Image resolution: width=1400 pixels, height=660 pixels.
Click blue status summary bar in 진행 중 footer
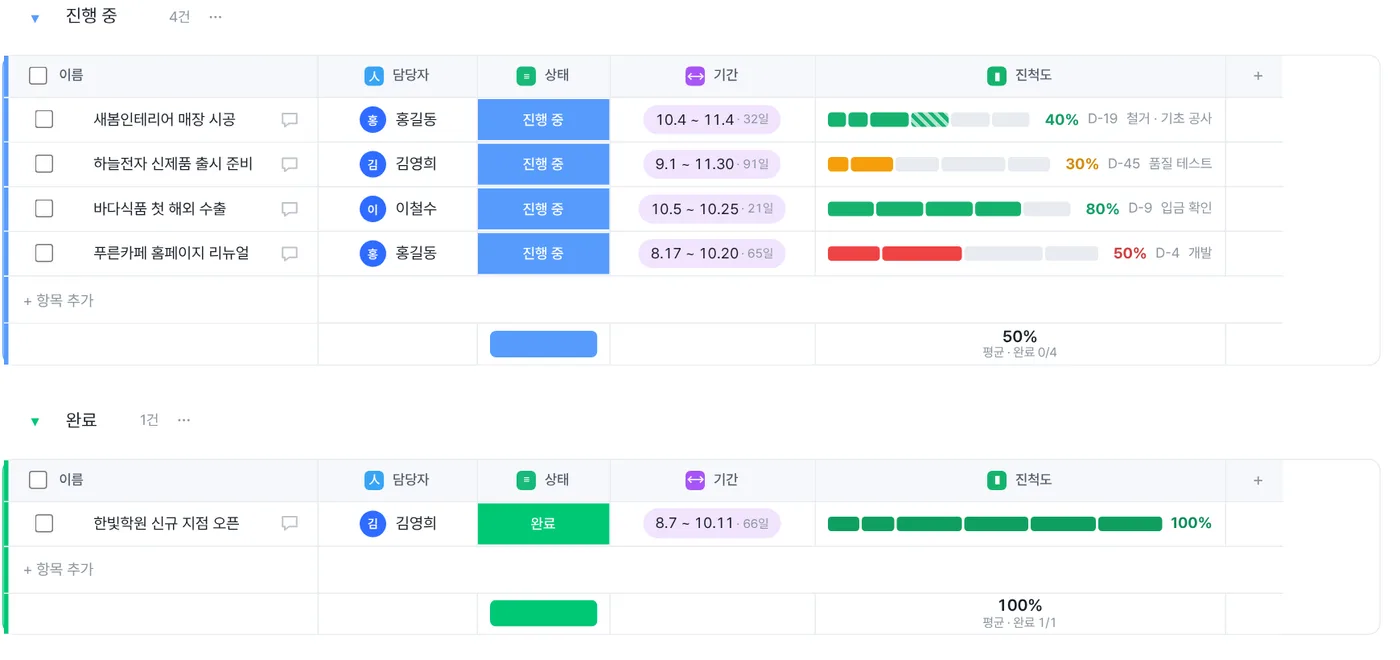tap(543, 344)
